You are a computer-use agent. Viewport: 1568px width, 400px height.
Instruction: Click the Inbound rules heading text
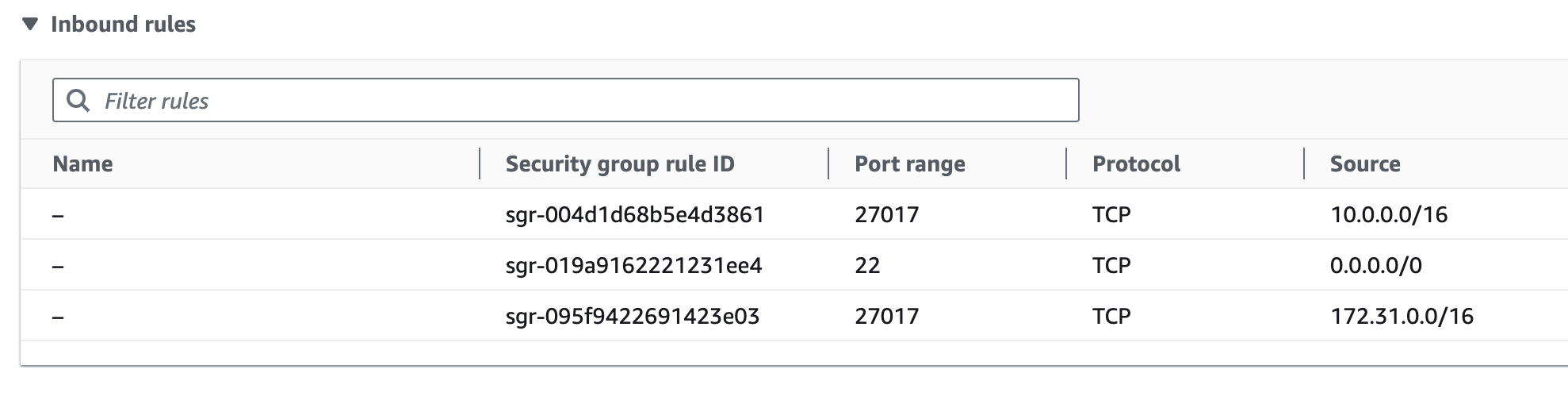pyautogui.click(x=123, y=25)
